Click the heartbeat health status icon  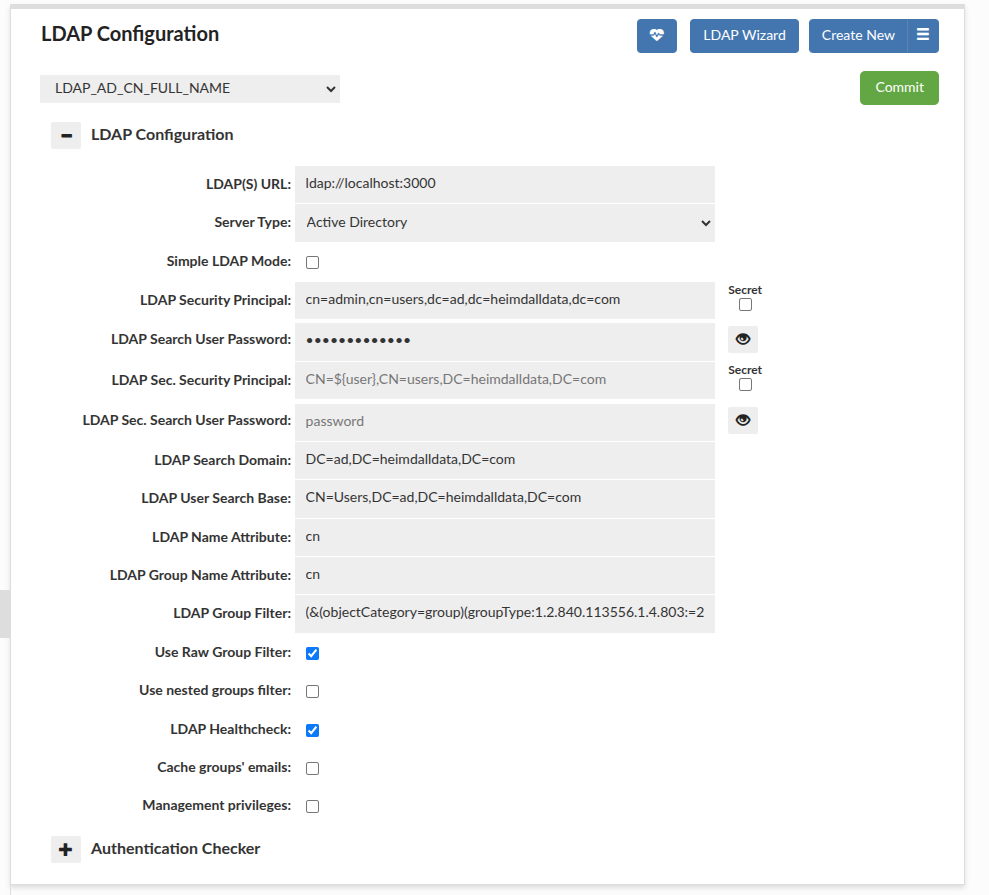point(657,35)
